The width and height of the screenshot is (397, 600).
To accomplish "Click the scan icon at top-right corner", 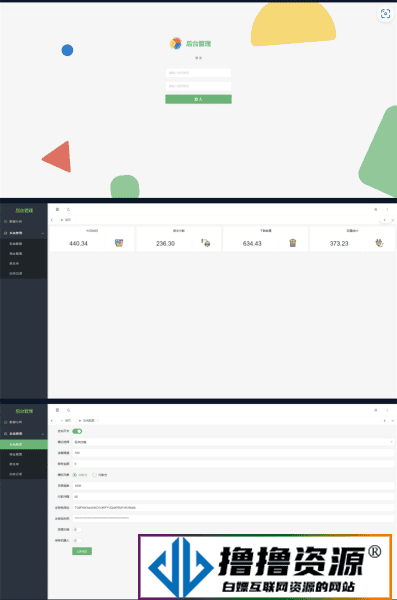I will (x=385, y=14).
